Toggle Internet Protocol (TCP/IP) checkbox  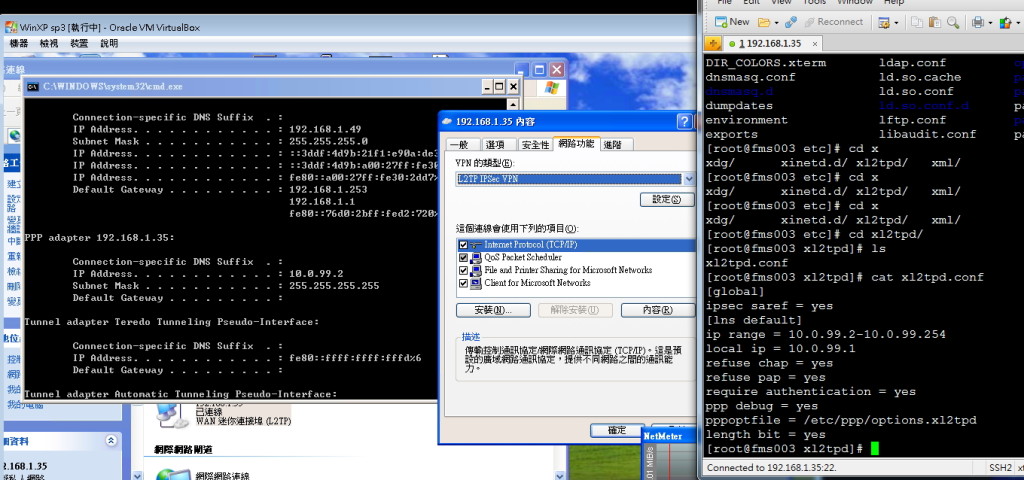[x=463, y=245]
